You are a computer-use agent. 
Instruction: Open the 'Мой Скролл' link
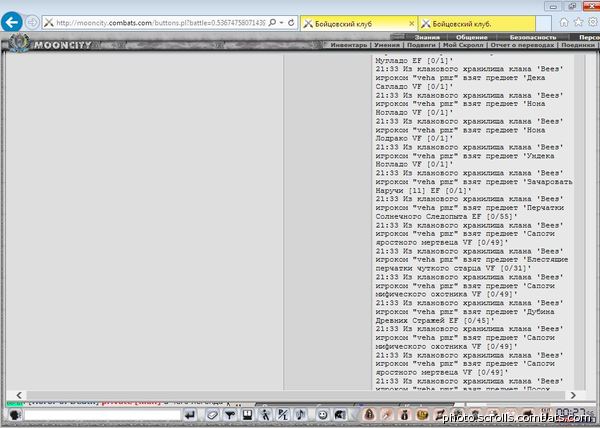pyautogui.click(x=463, y=45)
